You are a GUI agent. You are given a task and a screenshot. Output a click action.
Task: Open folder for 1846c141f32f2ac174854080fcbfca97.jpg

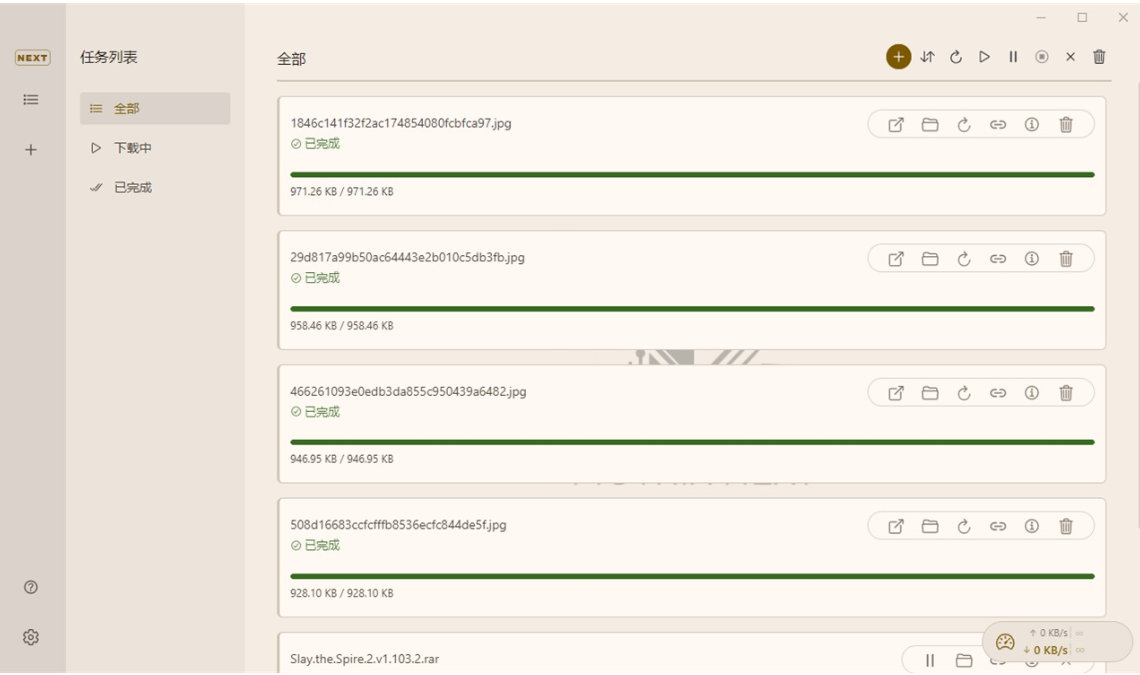tap(930, 124)
